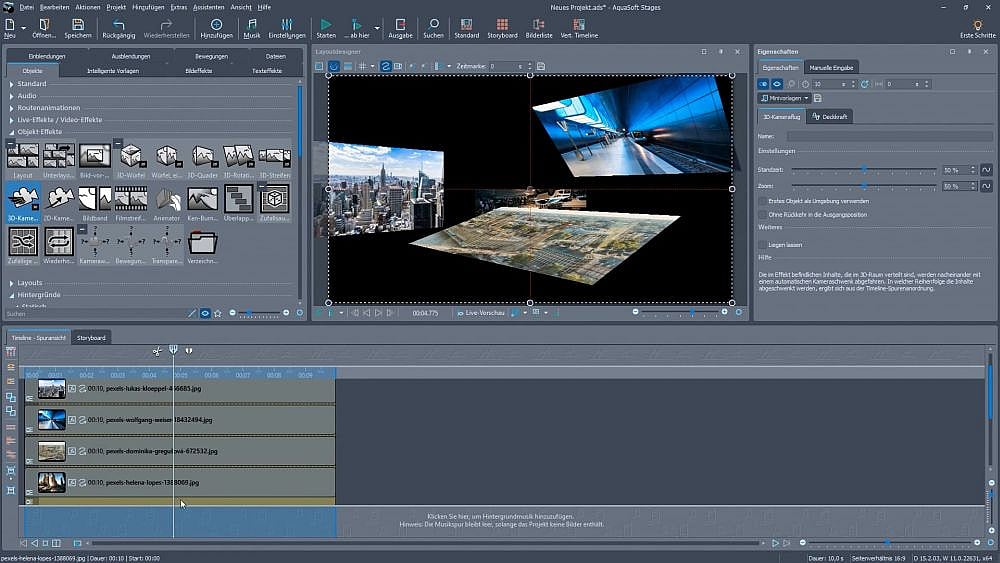Check 'Ohne Rückkehr in die Ausgangsposition'

[763, 214]
